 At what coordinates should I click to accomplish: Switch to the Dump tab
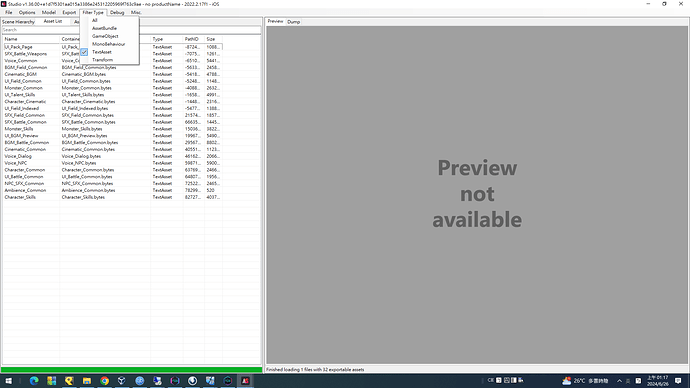pyautogui.click(x=294, y=22)
